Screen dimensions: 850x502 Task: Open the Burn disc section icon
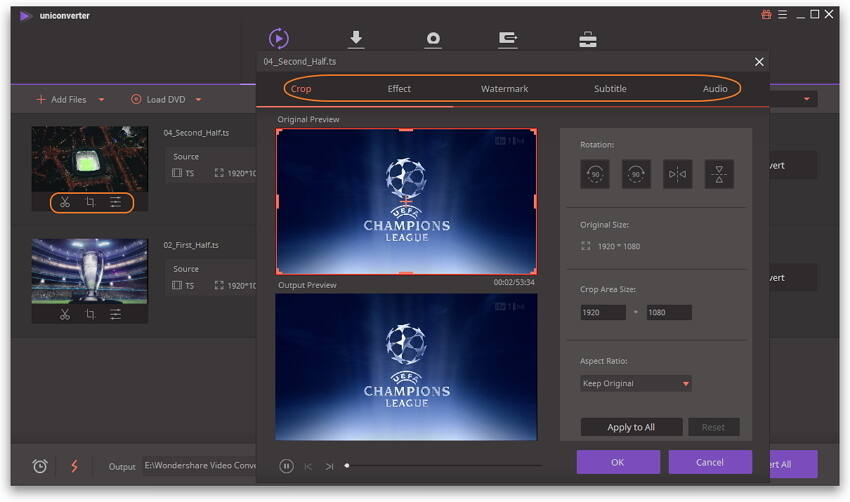[433, 40]
